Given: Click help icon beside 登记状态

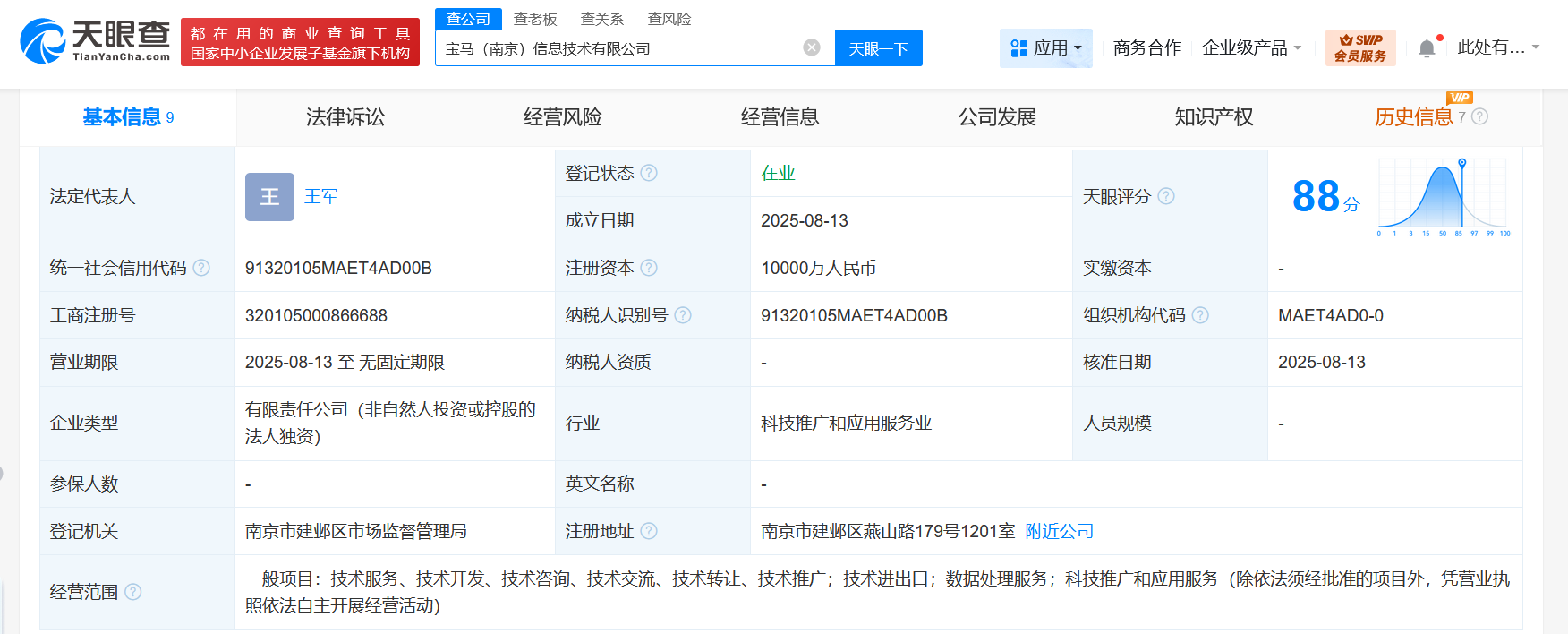Looking at the screenshot, I should click(649, 173).
